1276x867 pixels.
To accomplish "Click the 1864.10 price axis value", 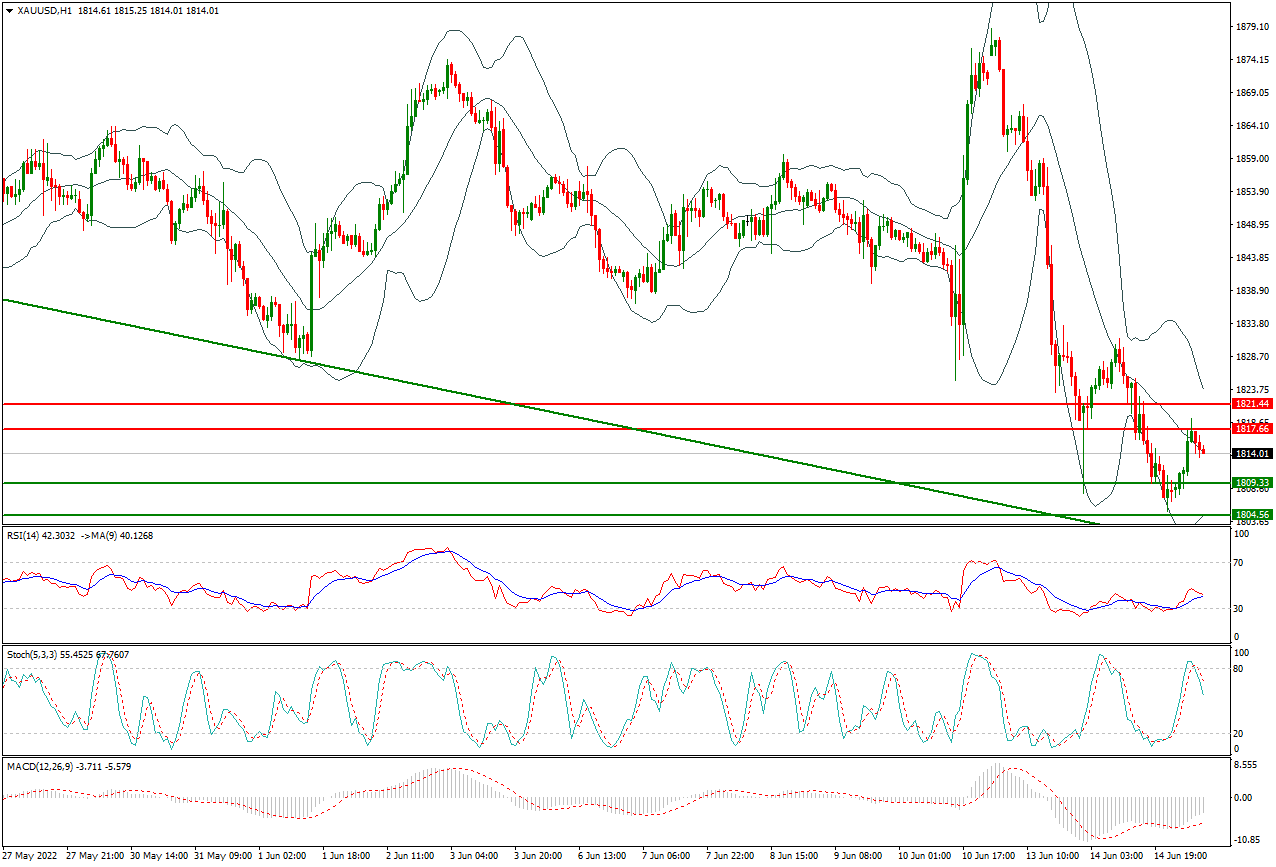I will (x=1252, y=126).
